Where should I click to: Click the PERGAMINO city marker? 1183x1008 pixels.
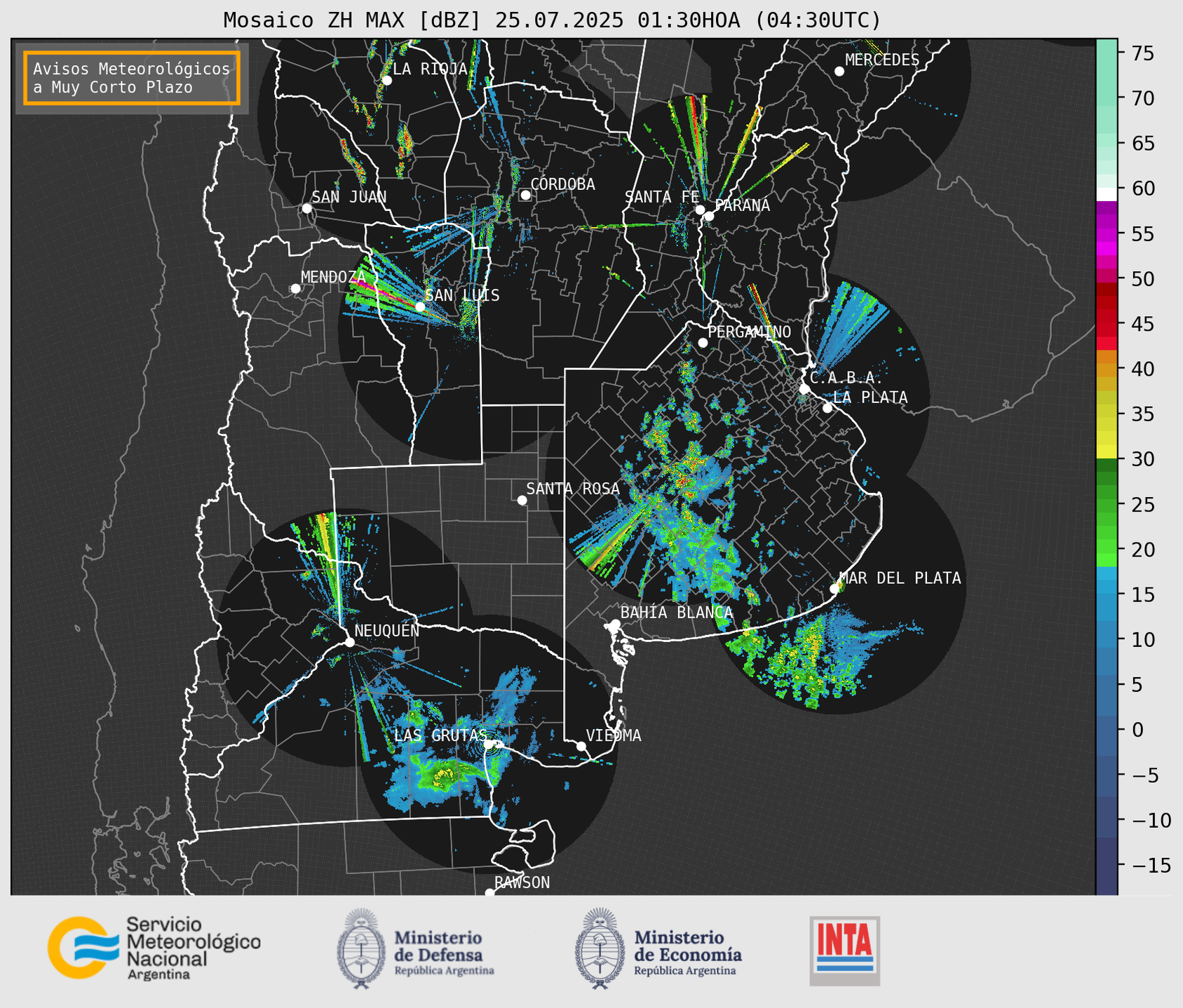703,343
